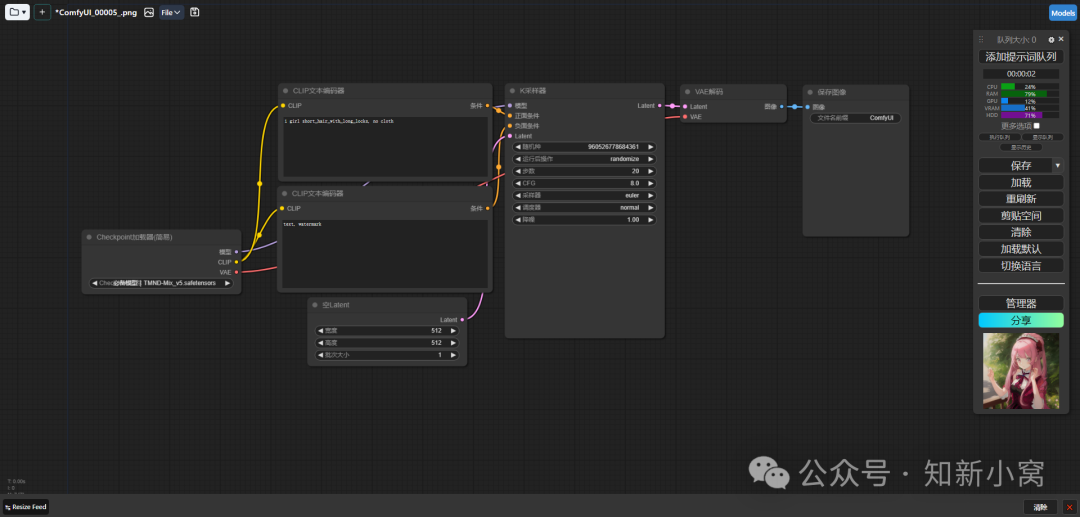Collapse the Checkpoint加载器 node dot
This screenshot has height=517, width=1080.
pos(89,237)
